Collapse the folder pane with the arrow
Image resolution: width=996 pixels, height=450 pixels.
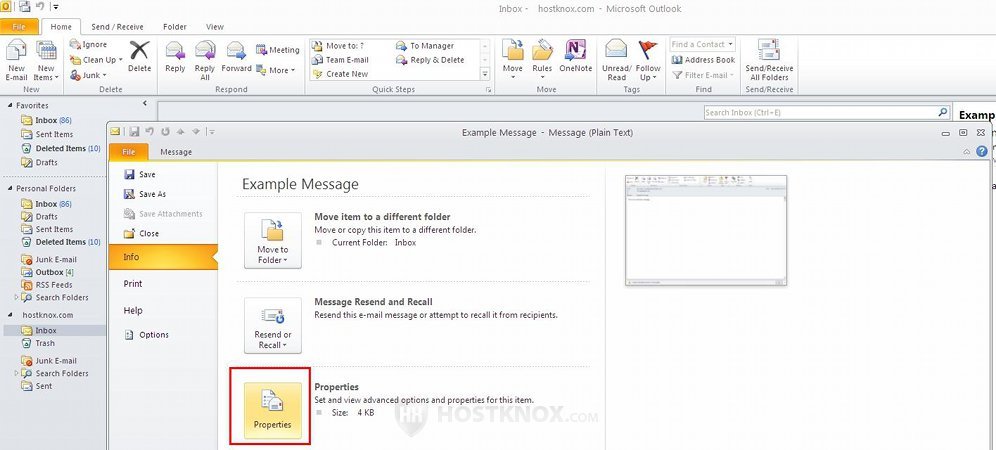coord(145,103)
